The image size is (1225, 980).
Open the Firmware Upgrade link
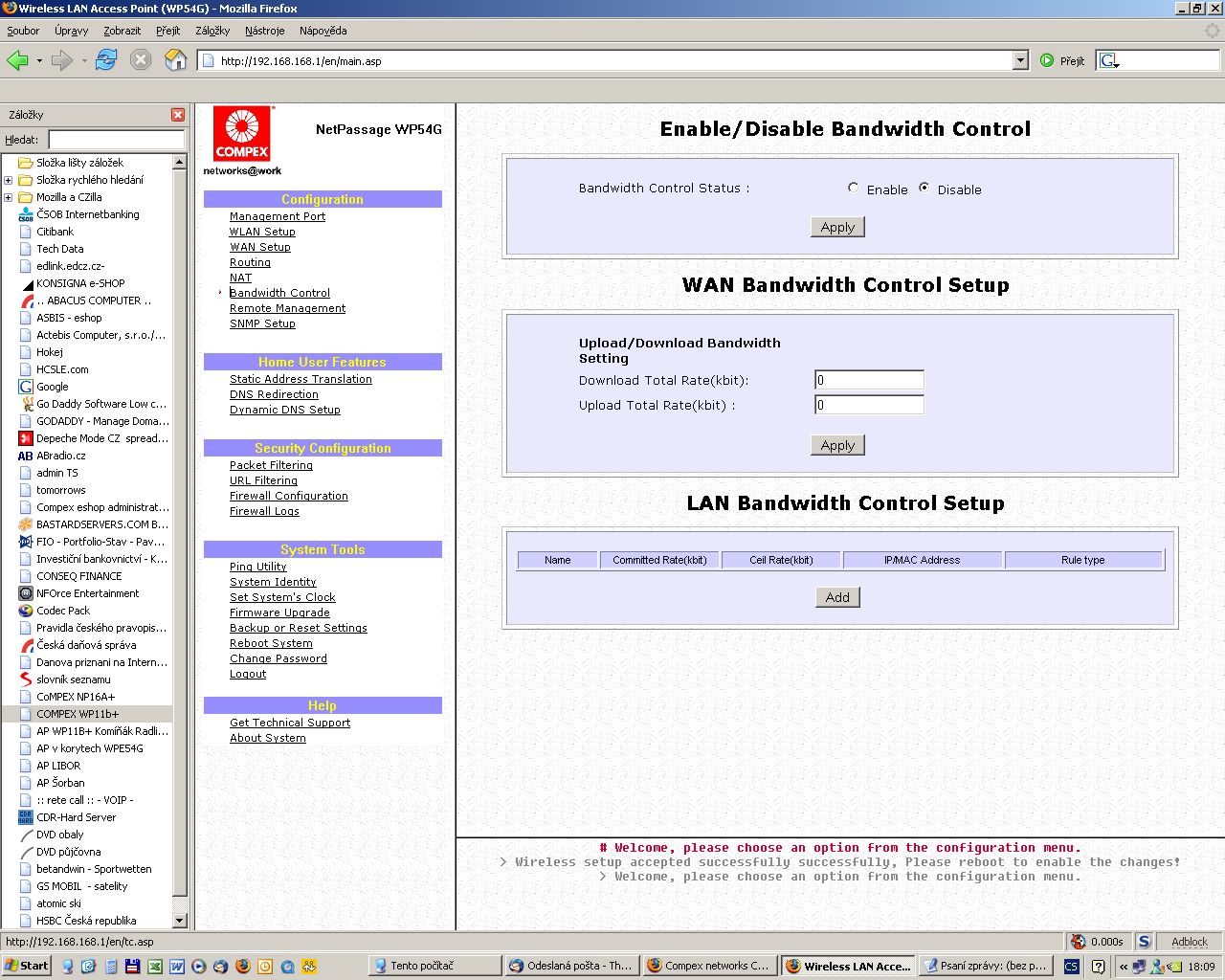tap(279, 612)
